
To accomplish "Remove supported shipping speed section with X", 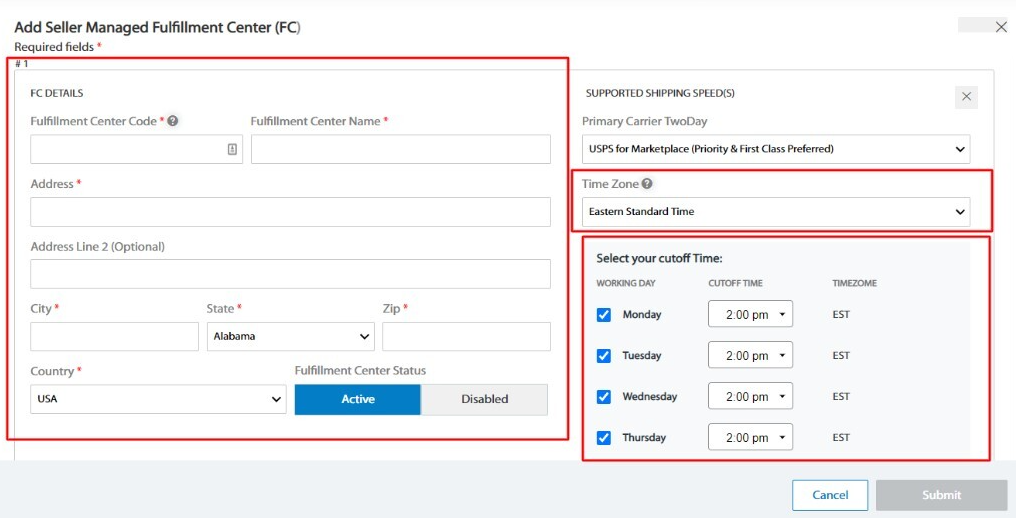I will point(966,97).
